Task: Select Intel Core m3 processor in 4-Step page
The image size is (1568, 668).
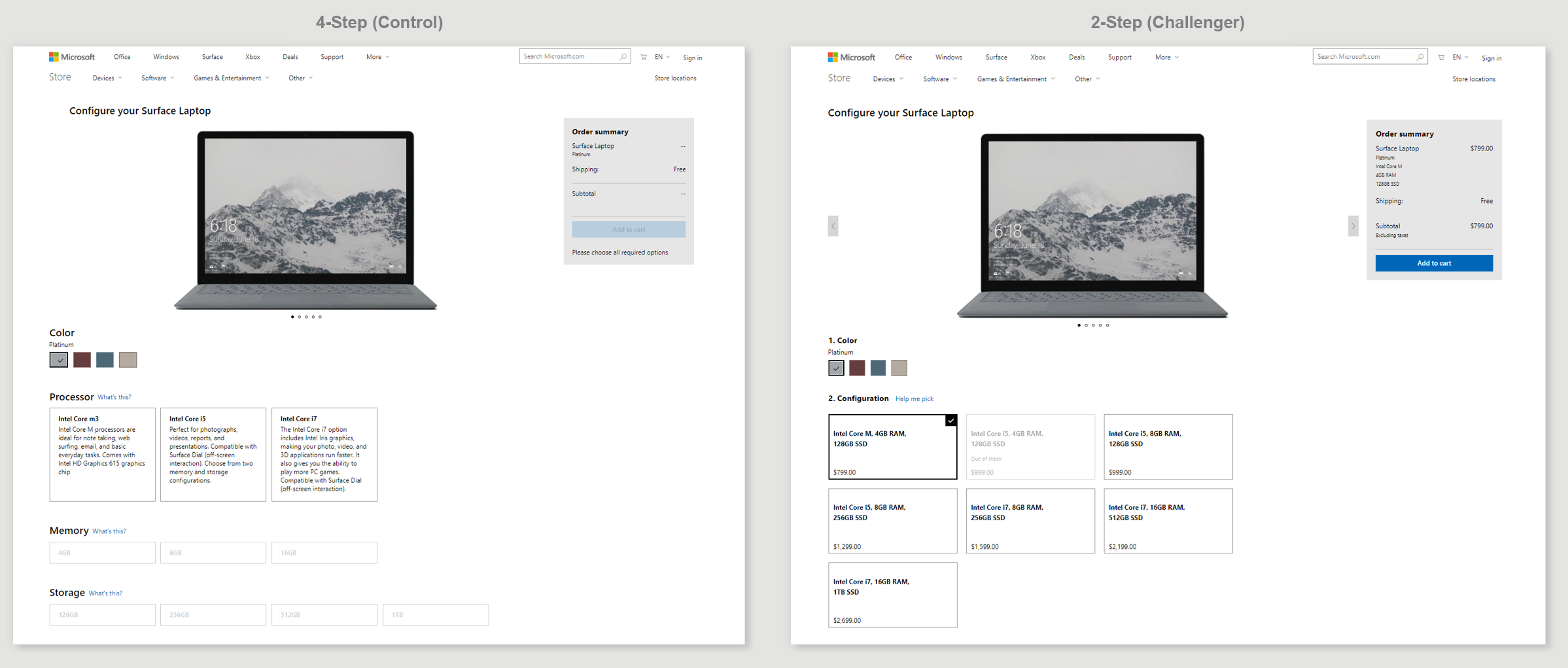Action: [103, 455]
